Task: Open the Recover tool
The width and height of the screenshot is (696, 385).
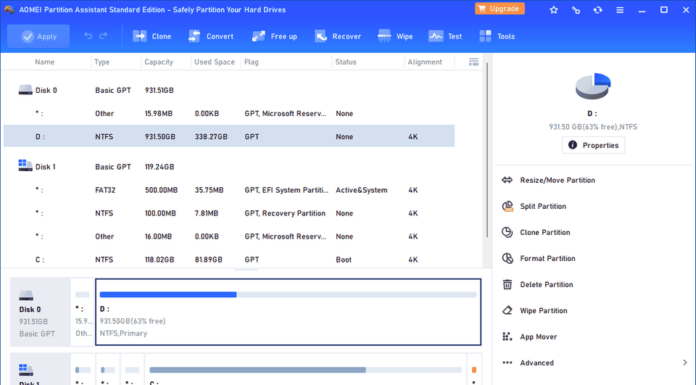Action: coord(338,36)
